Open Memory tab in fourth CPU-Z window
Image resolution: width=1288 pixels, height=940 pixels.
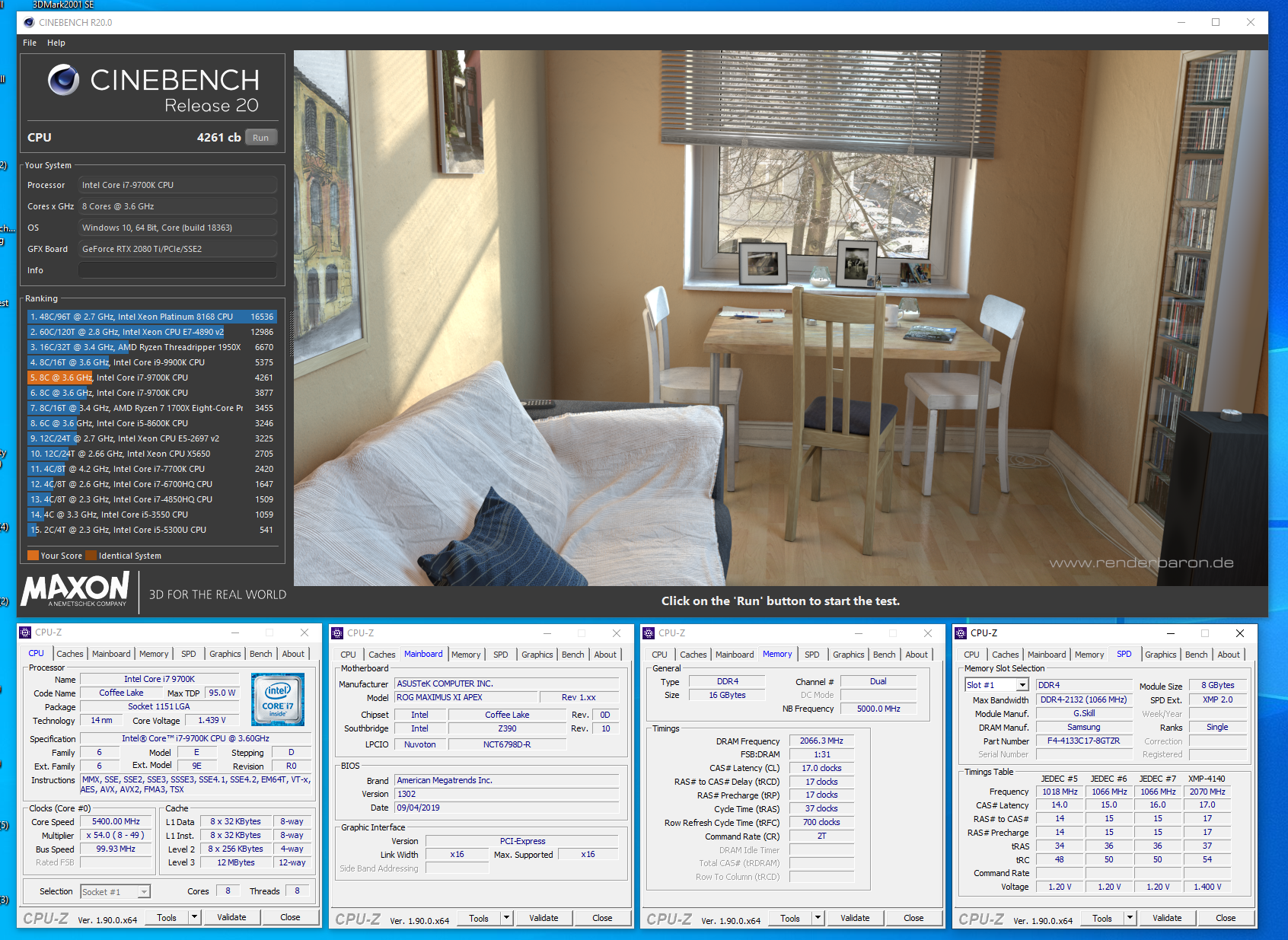coord(1089,655)
